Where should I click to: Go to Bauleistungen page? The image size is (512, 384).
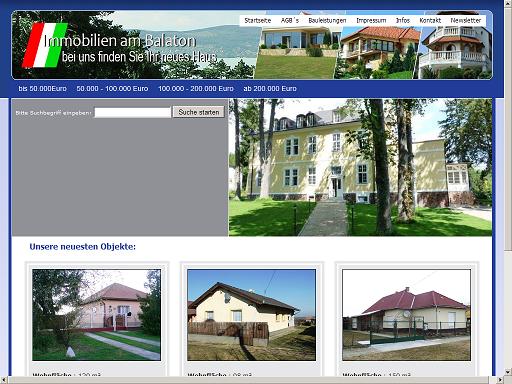(327, 21)
